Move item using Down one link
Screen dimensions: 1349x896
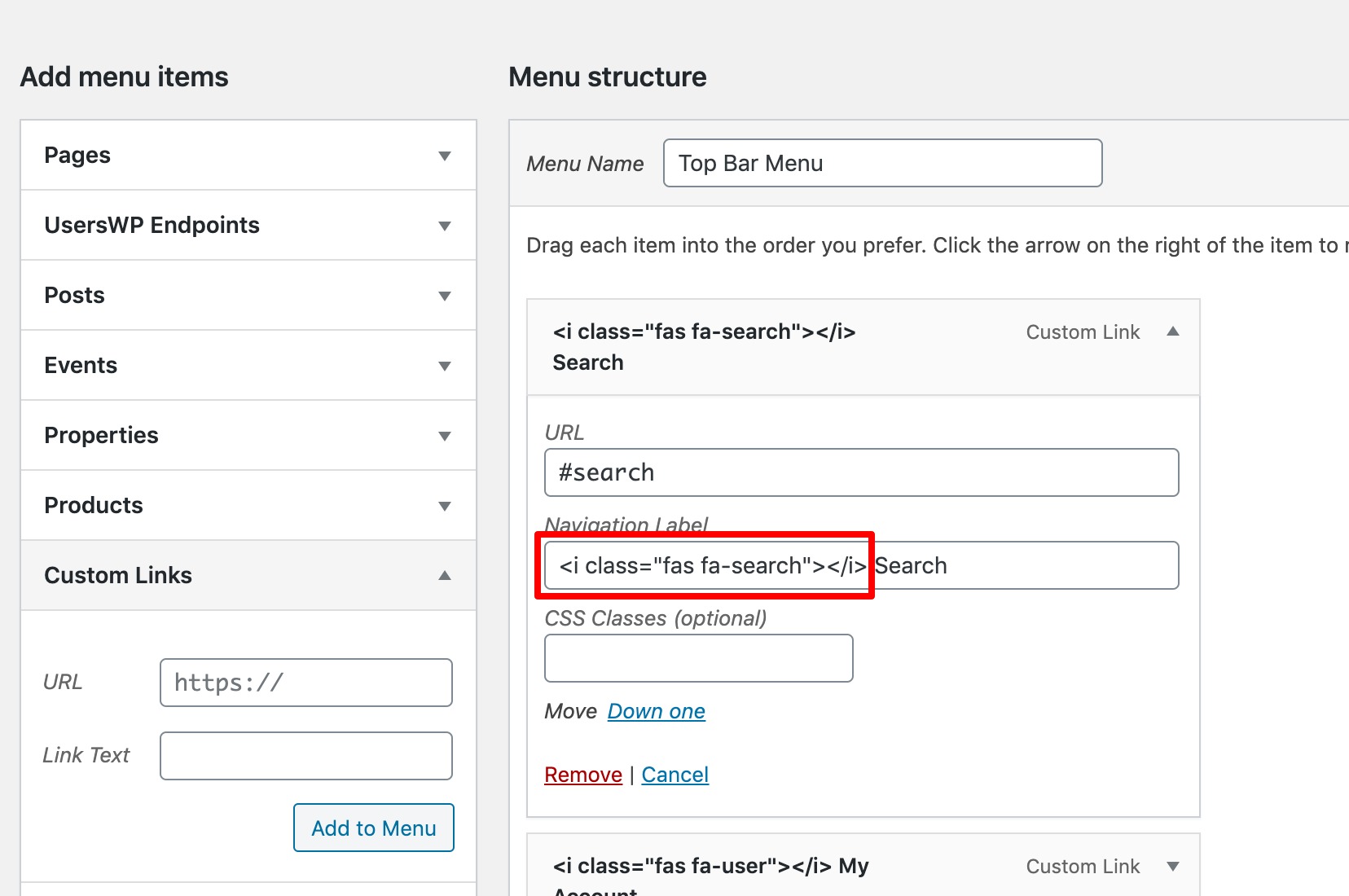pos(656,711)
